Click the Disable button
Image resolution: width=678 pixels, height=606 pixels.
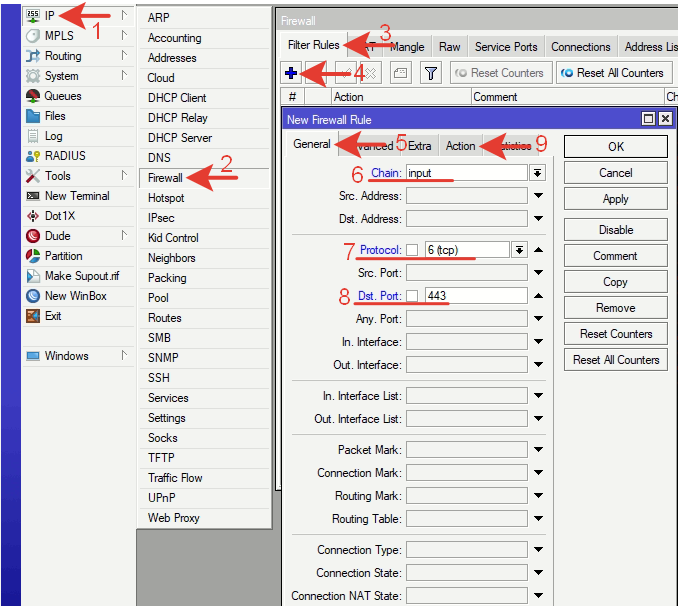tap(616, 230)
